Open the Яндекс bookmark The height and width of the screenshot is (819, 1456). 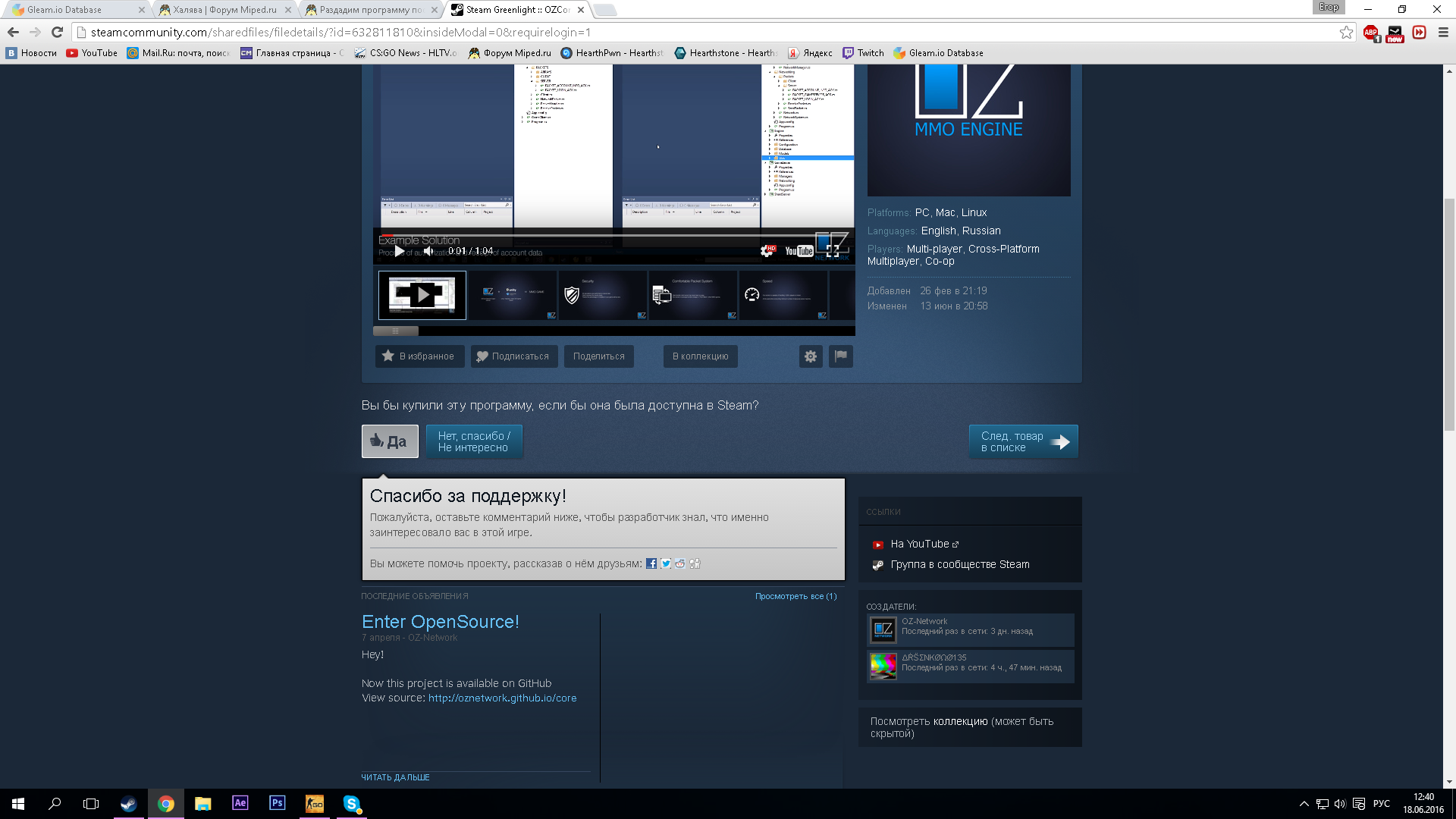(x=810, y=53)
